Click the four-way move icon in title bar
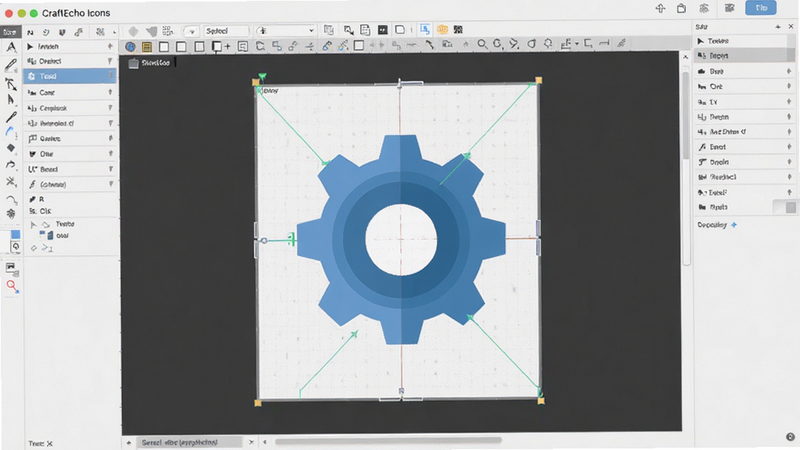The image size is (800, 450). pyautogui.click(x=661, y=9)
